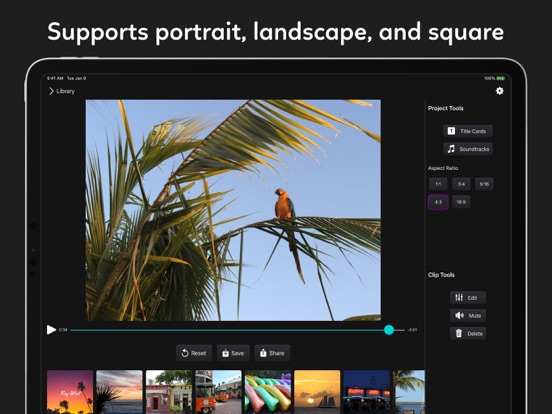Select the colorful storefront building clip
552x414 pixels.
(169, 391)
